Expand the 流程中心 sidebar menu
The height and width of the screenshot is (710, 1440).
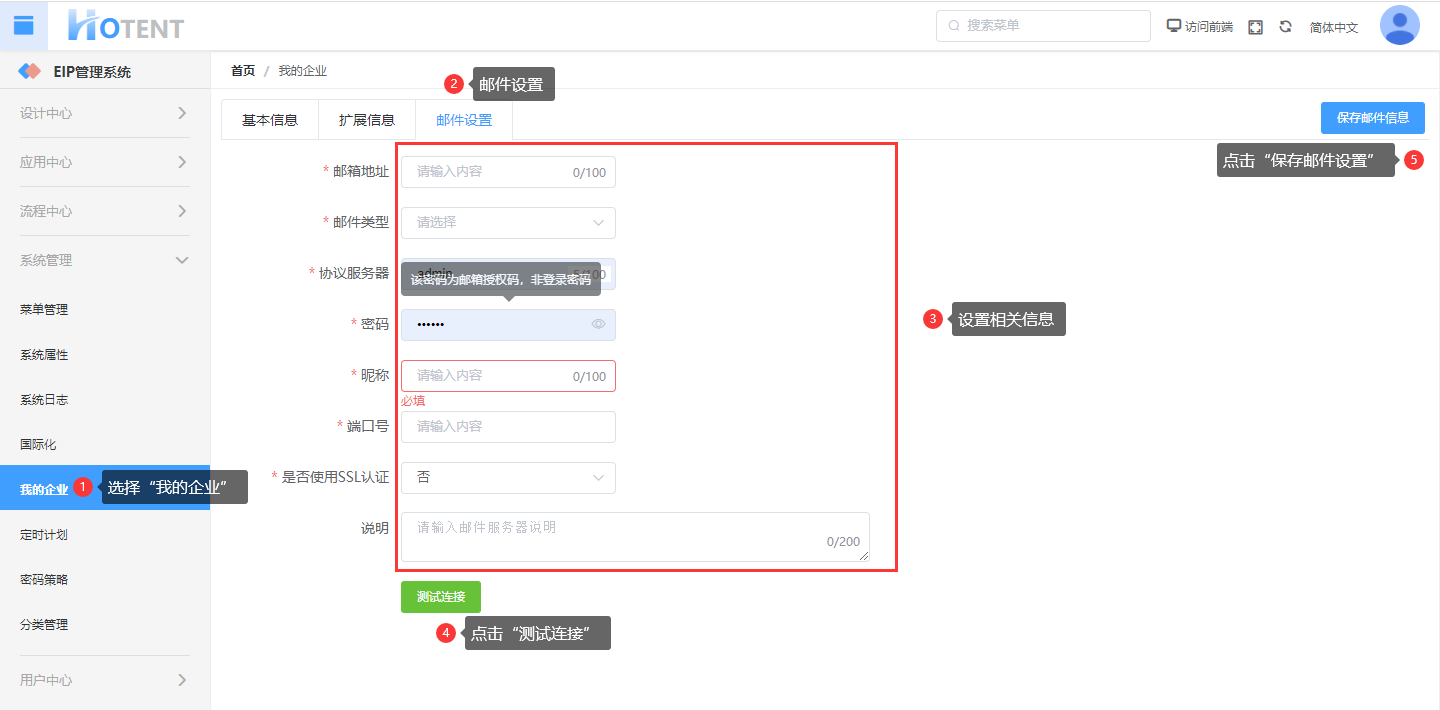[x=105, y=211]
